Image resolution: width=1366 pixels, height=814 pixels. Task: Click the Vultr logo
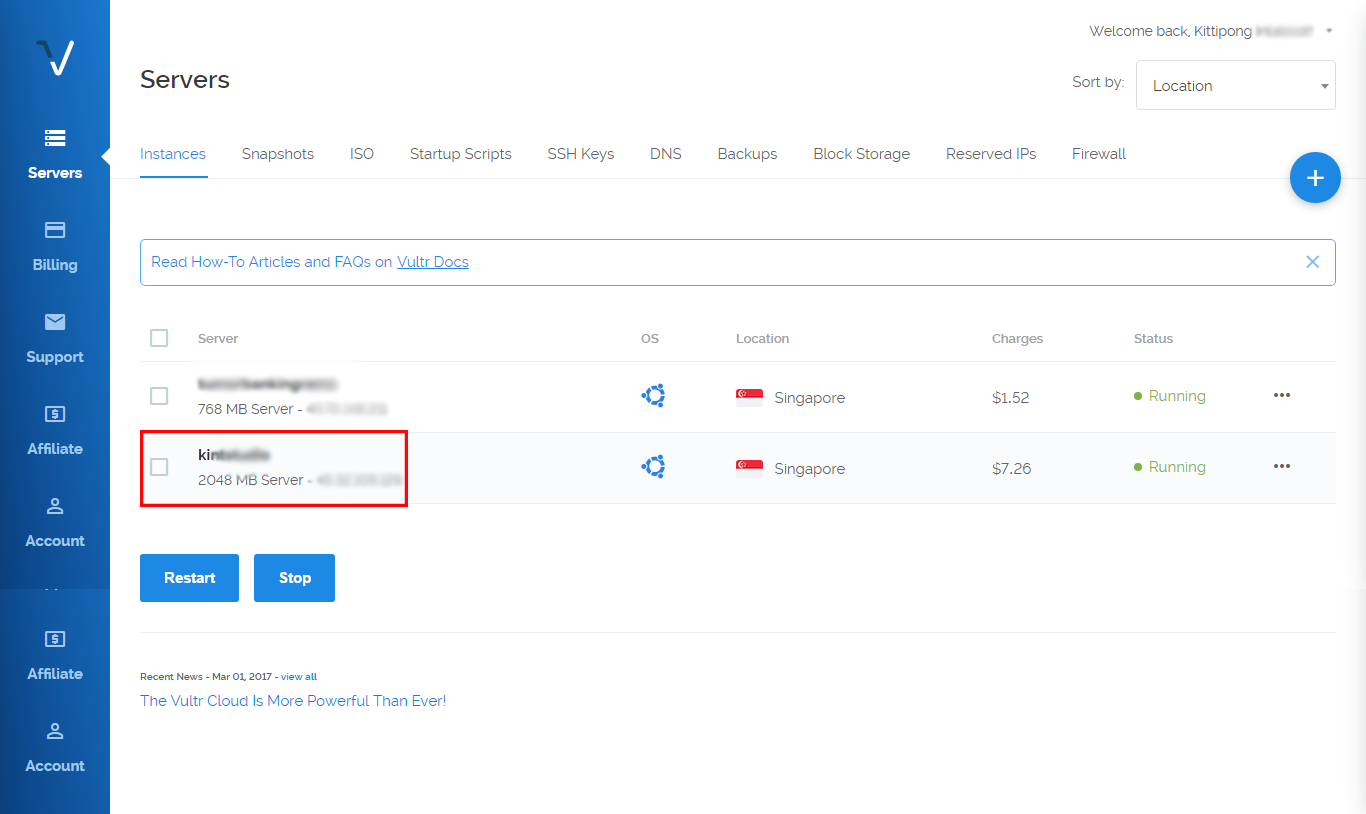55,57
